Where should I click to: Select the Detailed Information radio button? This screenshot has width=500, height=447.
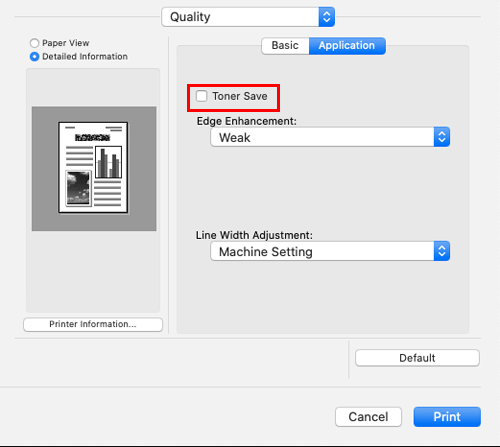pyautogui.click(x=34, y=57)
